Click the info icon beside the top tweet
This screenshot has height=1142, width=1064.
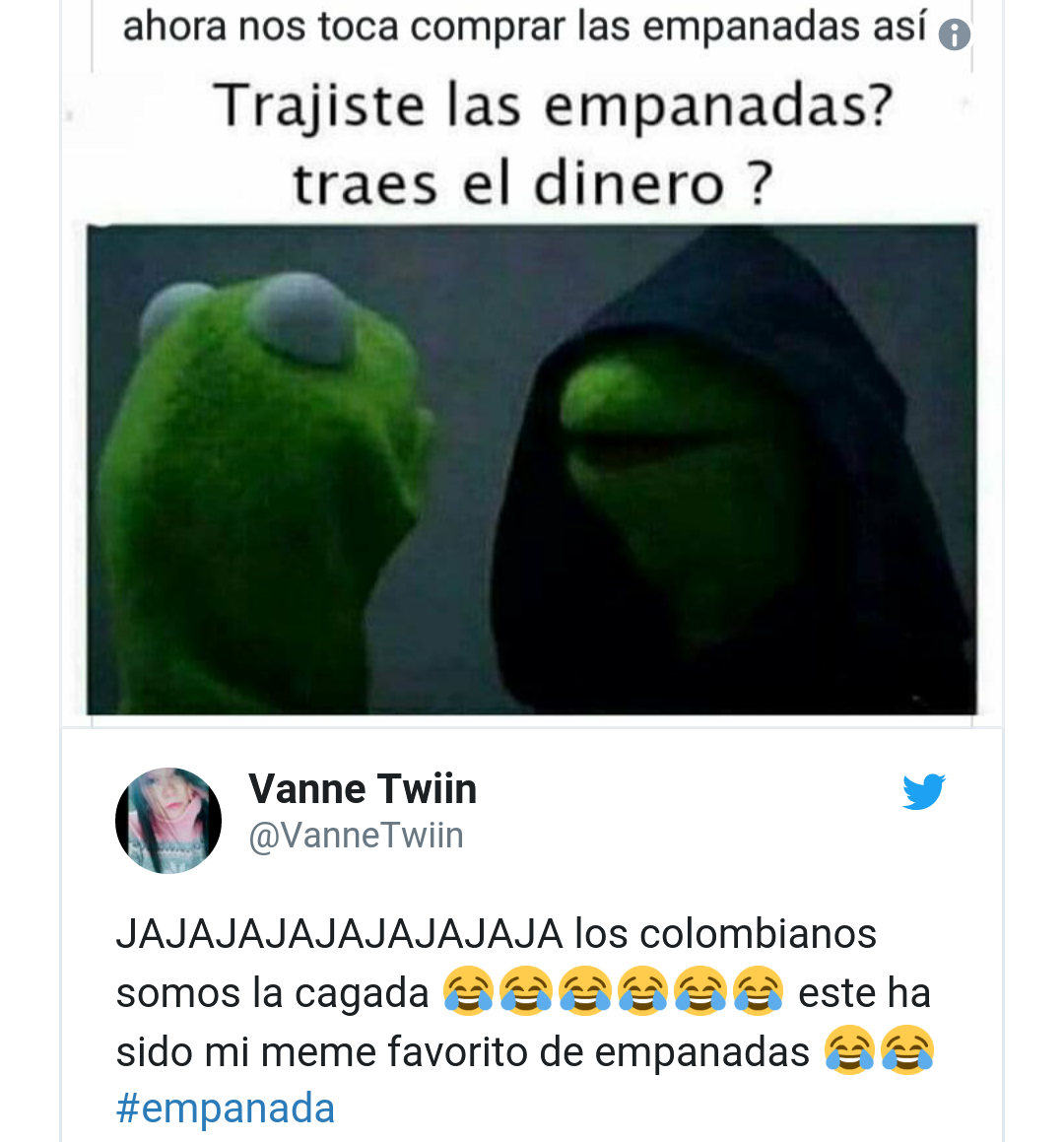[954, 34]
